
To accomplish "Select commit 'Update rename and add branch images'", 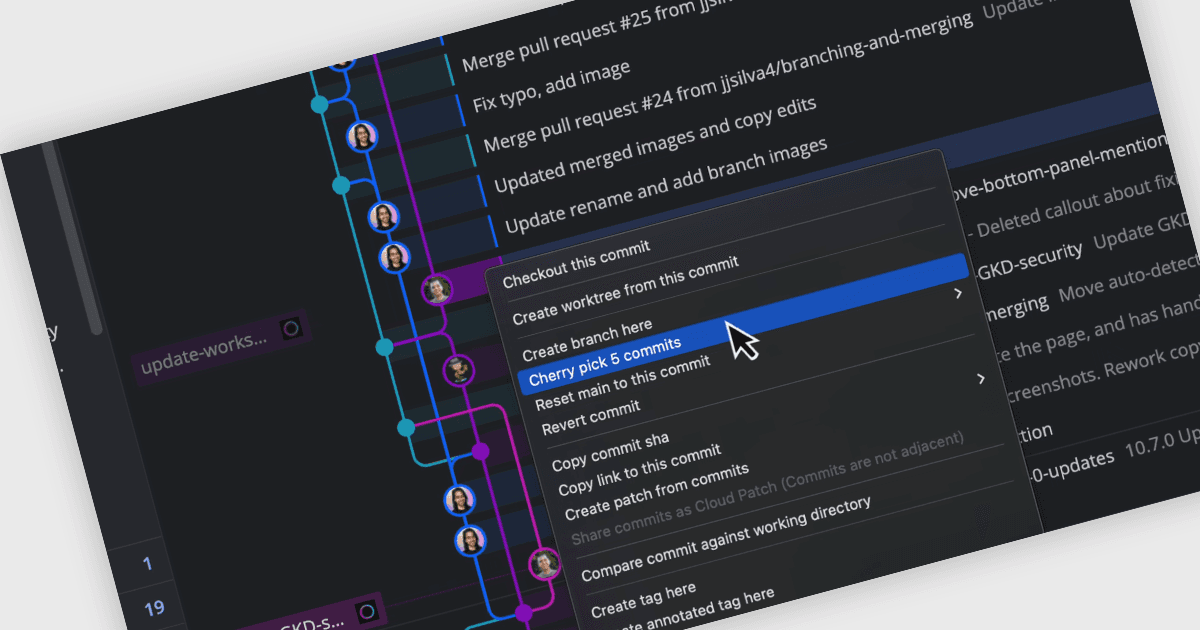I will pyautogui.click(x=665, y=186).
